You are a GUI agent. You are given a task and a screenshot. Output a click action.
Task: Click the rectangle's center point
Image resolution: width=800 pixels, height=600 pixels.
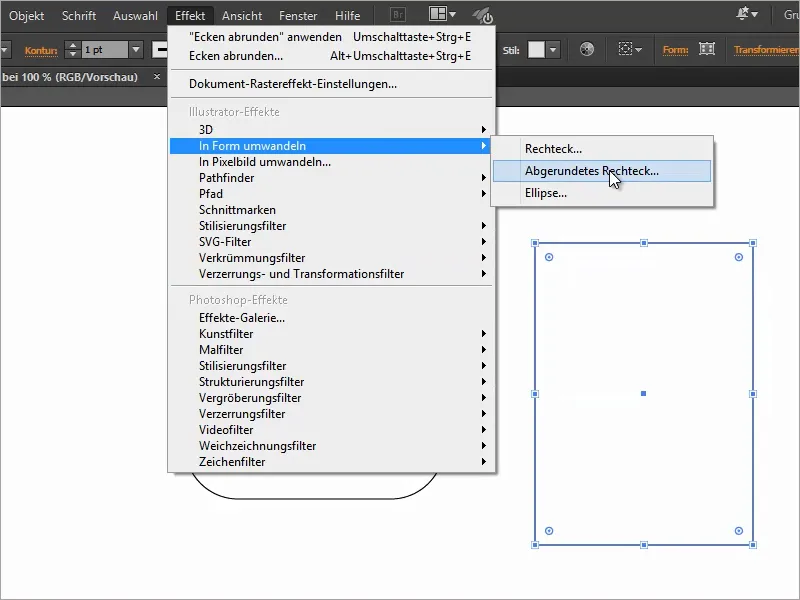pos(643,393)
